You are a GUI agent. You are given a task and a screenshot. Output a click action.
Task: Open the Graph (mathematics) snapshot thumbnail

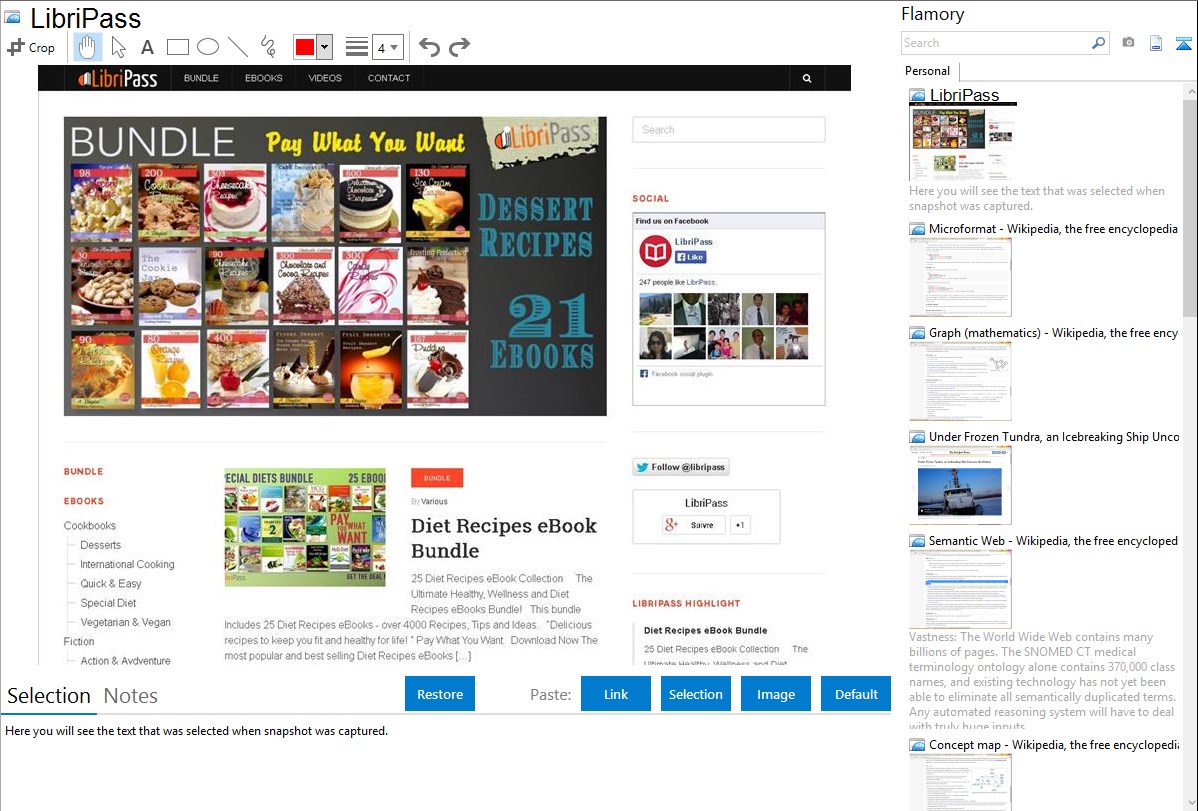point(960,381)
